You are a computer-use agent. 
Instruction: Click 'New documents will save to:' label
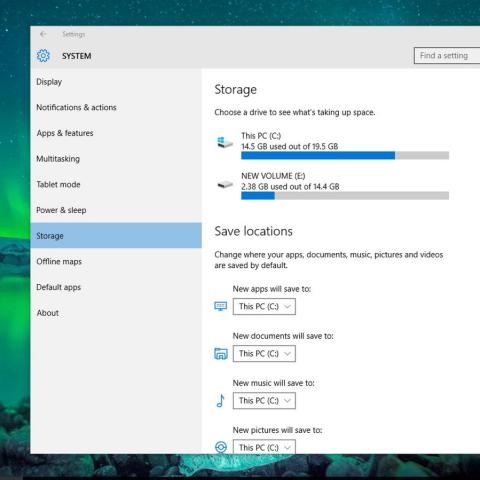[x=283, y=336]
